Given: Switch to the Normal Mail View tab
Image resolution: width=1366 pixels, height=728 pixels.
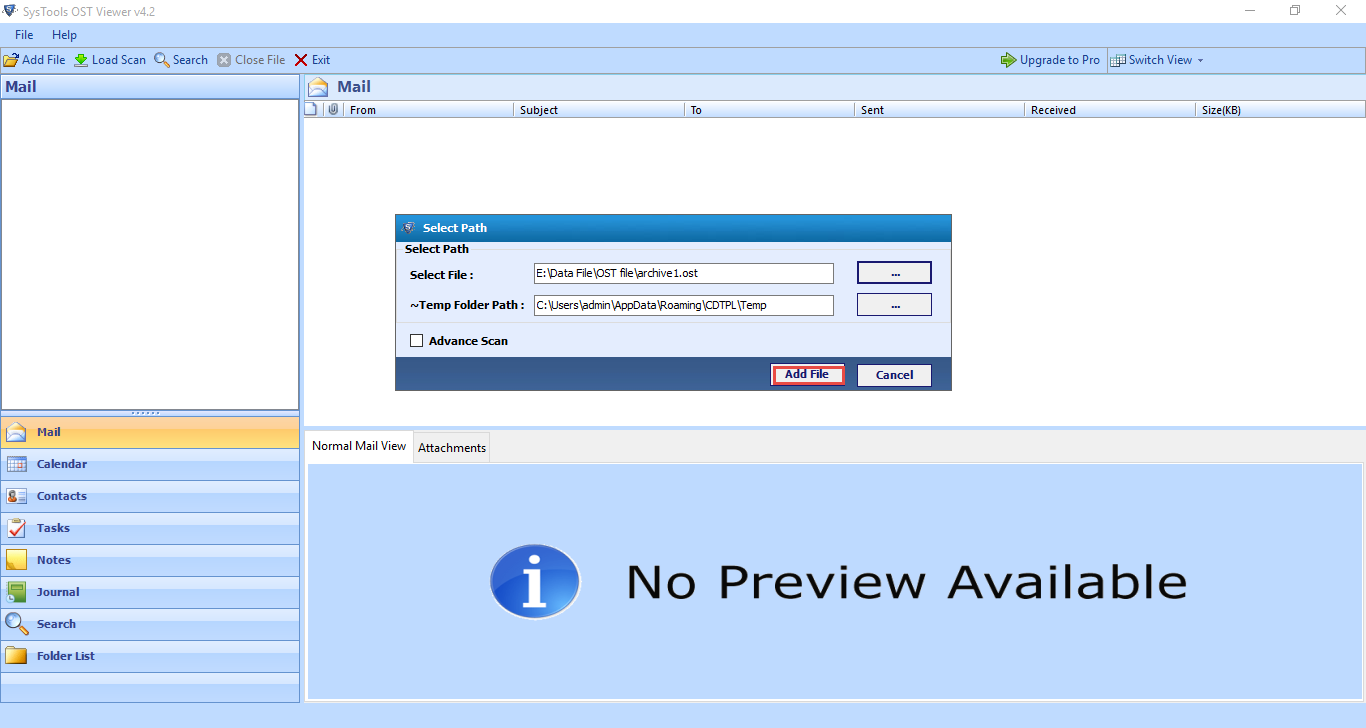Looking at the screenshot, I should point(359,446).
